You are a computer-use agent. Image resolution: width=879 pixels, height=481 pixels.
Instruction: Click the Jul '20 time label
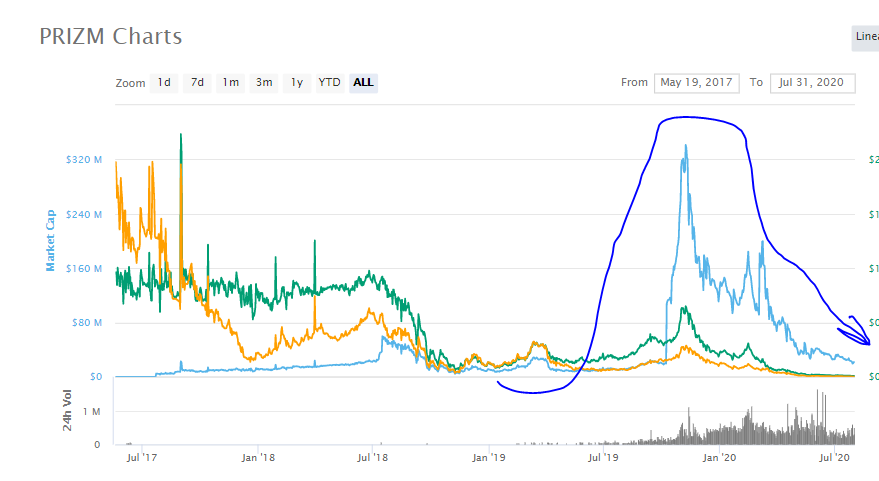[x=835, y=457]
